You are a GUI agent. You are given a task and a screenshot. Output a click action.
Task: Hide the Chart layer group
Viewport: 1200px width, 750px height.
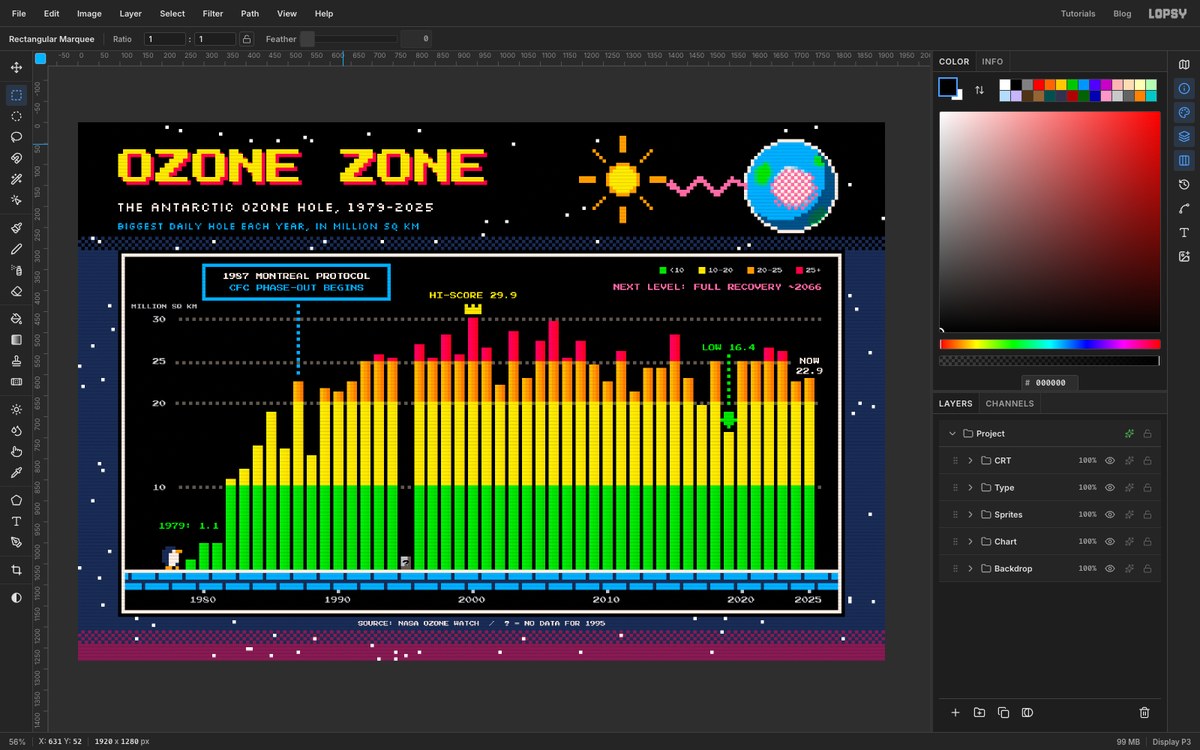(x=1109, y=541)
